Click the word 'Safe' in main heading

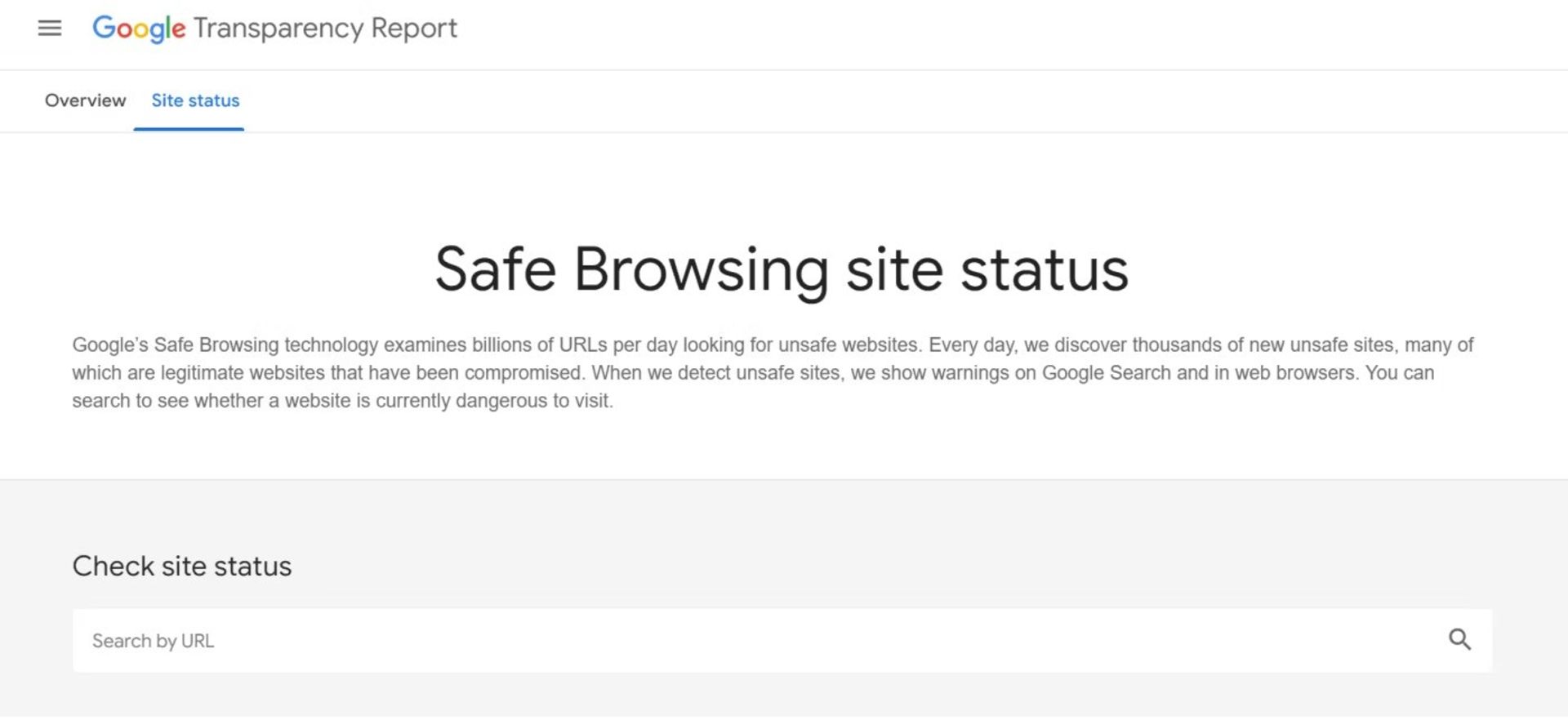(x=495, y=269)
